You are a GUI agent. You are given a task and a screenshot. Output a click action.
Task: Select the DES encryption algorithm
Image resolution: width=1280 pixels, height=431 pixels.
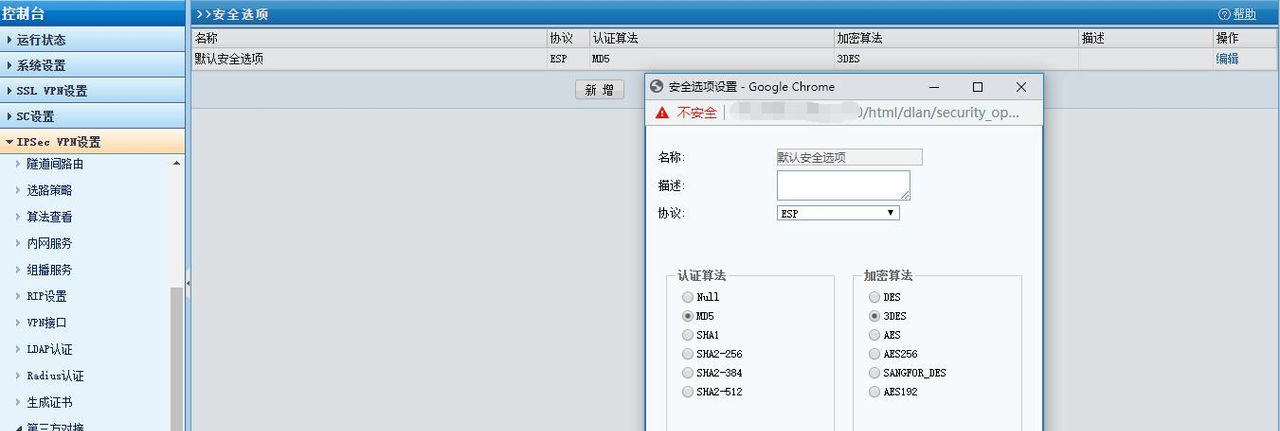tap(875, 297)
